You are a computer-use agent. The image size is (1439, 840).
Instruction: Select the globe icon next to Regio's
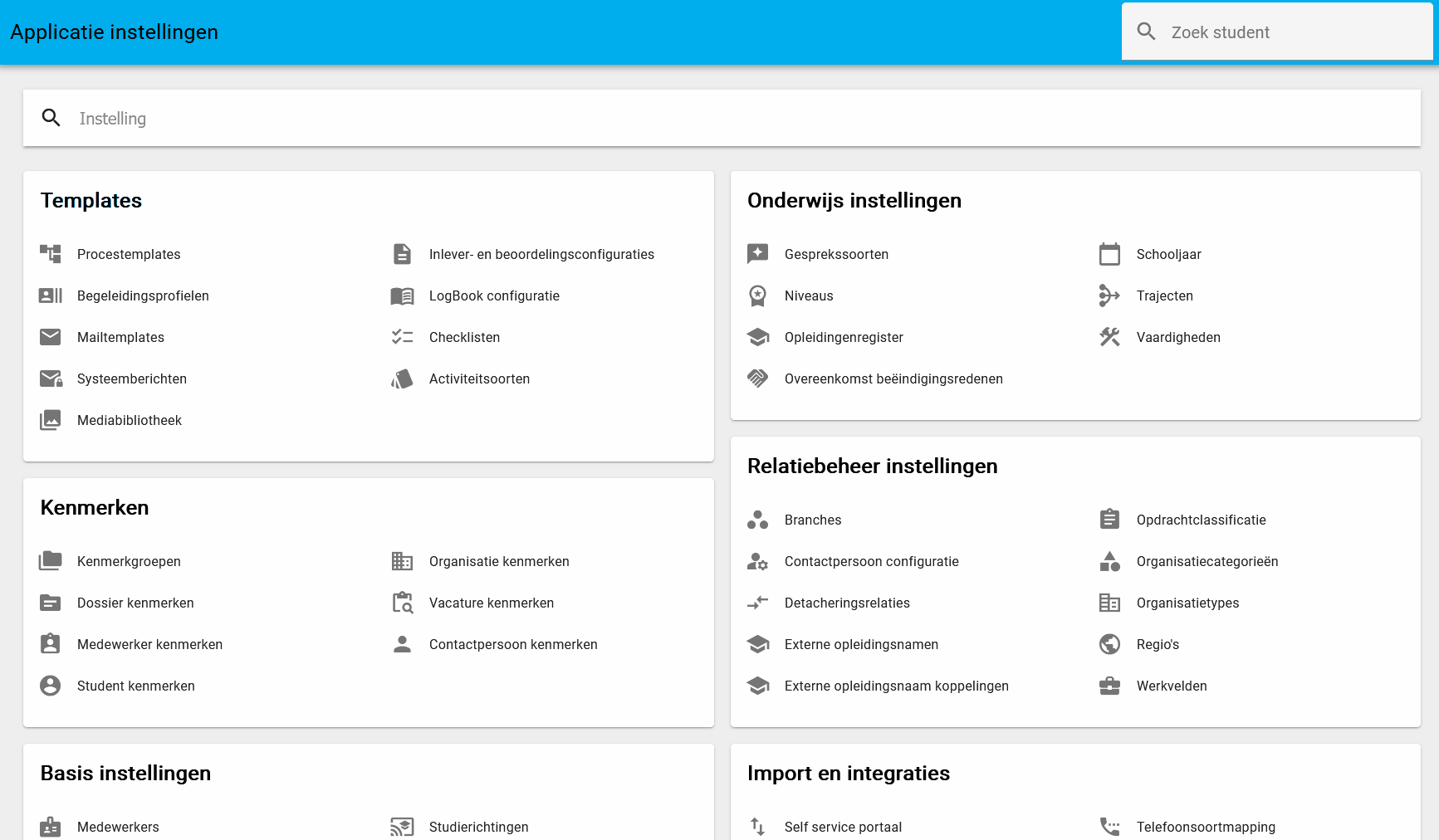click(1109, 644)
